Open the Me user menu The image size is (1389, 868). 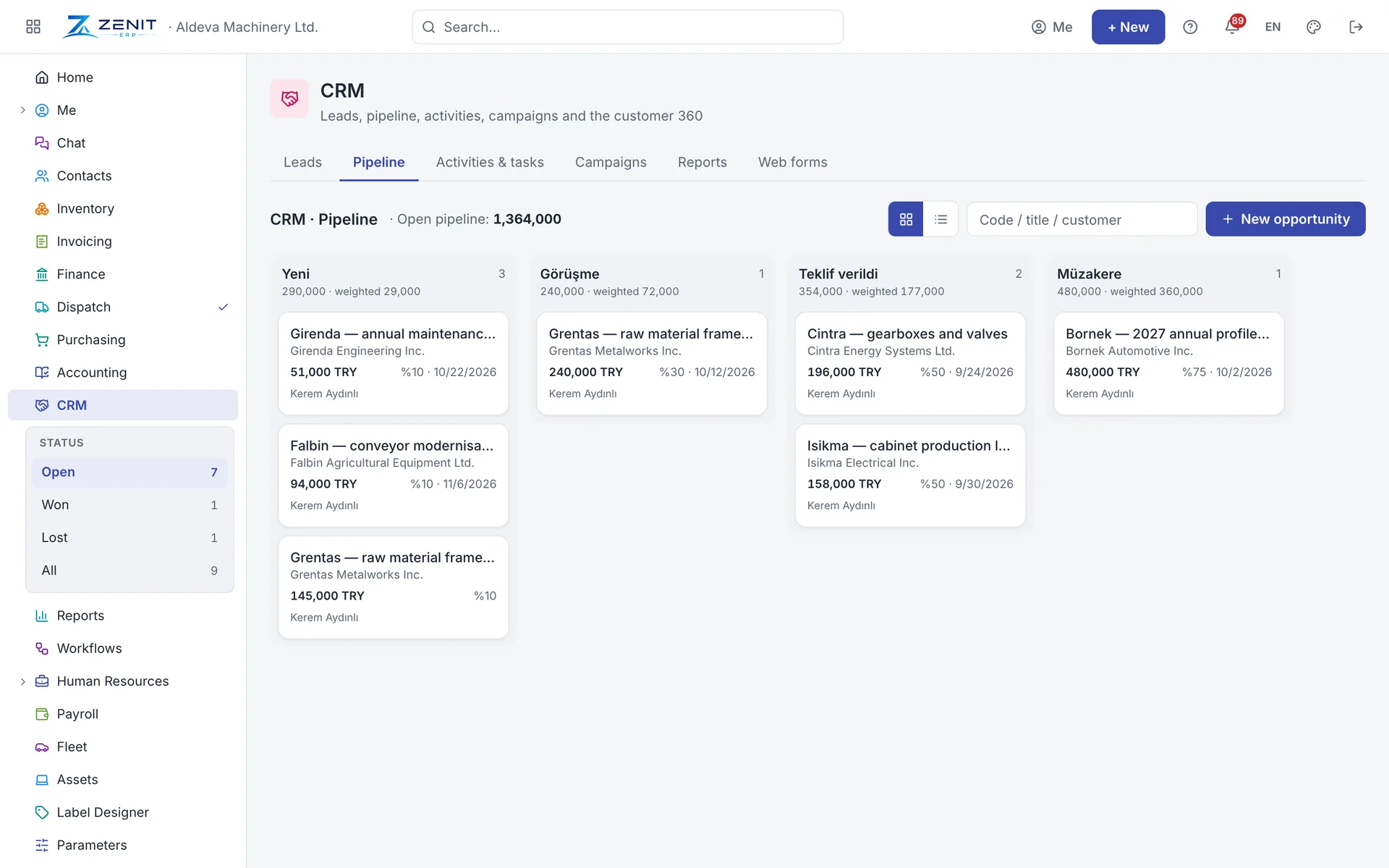[x=1052, y=27]
